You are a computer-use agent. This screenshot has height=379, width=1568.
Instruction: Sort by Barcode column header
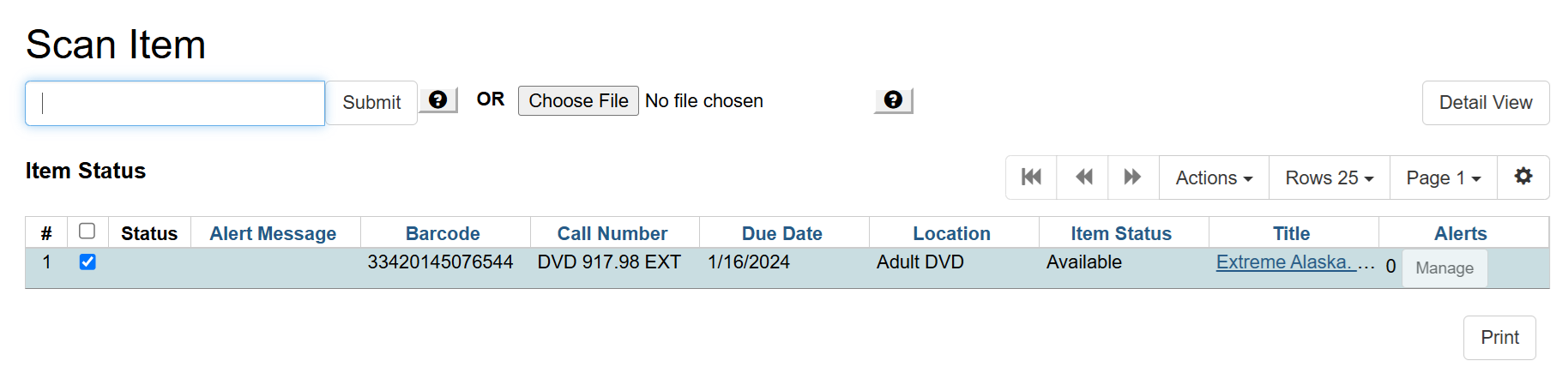click(x=443, y=233)
